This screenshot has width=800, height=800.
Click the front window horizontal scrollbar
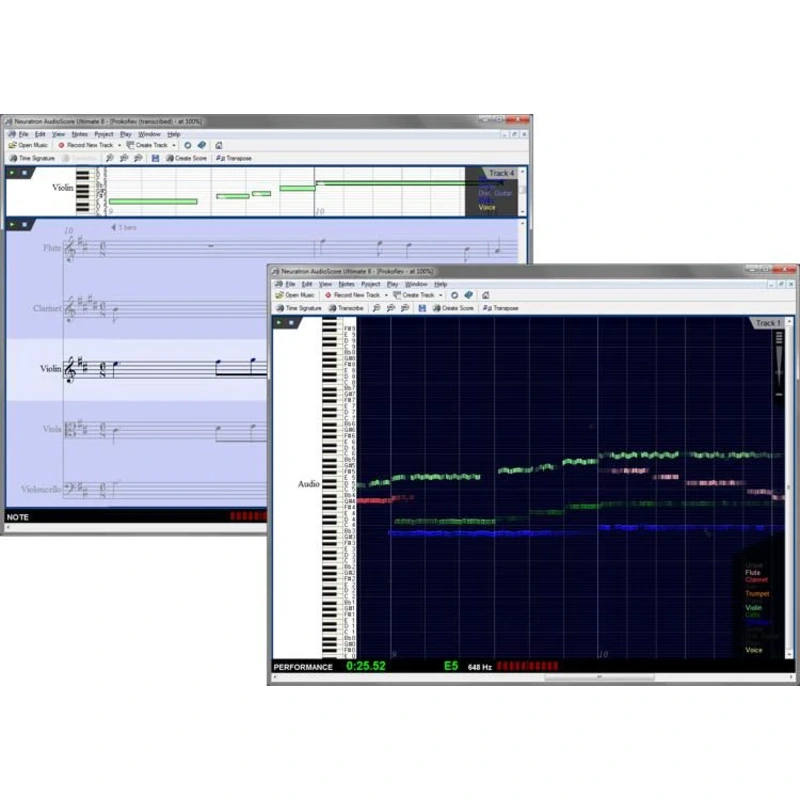click(x=598, y=678)
